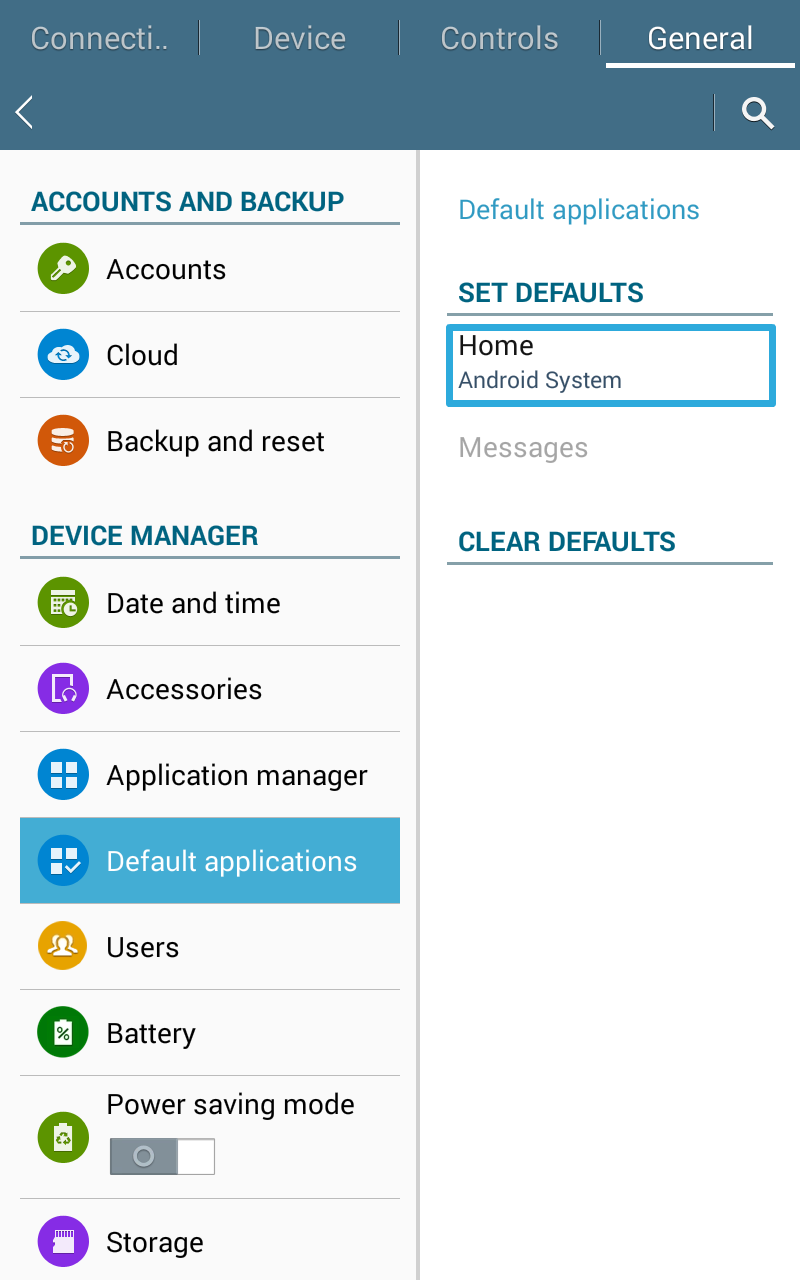800x1280 pixels.
Task: Tap the yellow Users icon
Action: click(x=63, y=947)
